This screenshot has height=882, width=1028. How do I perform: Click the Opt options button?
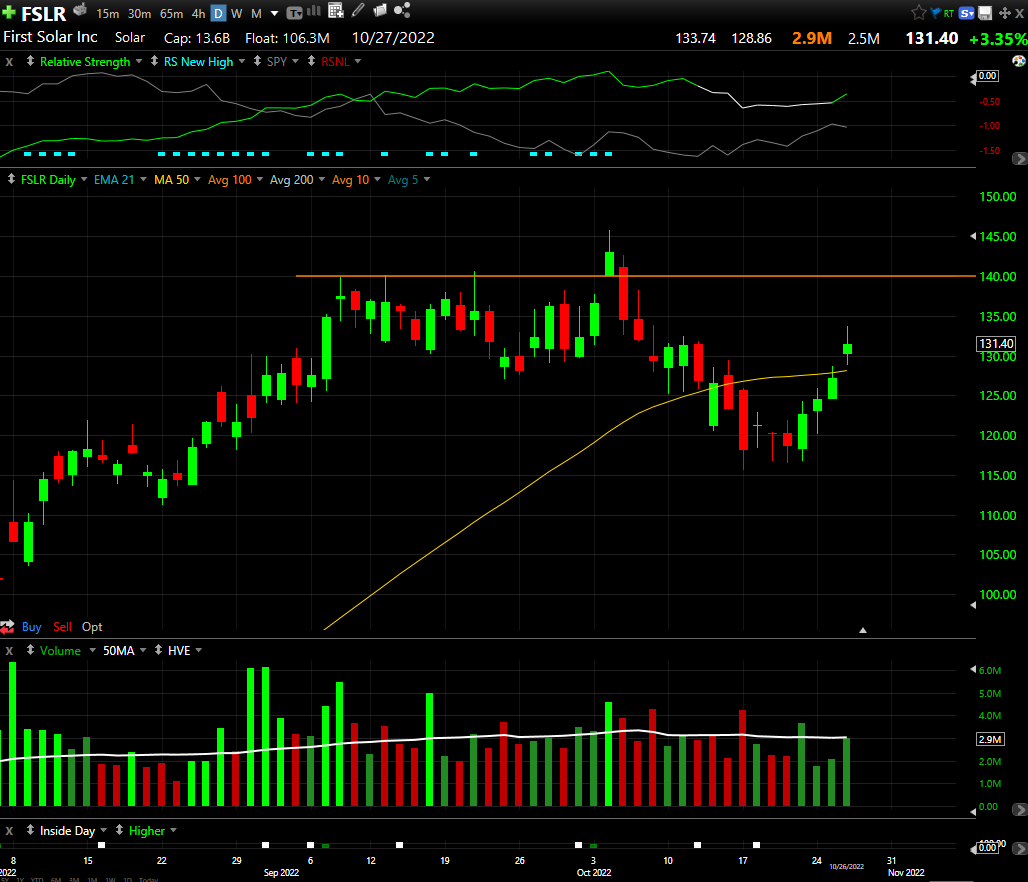point(92,627)
